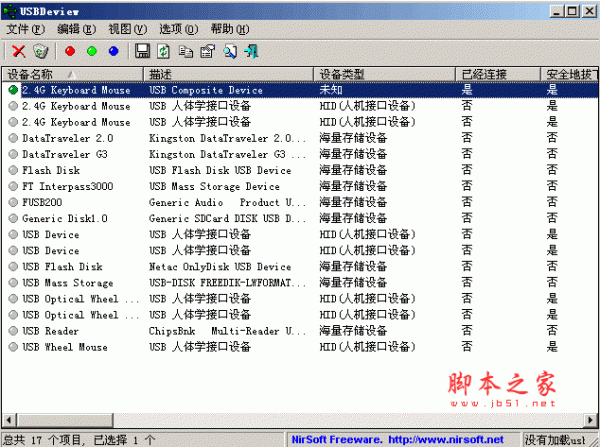
Task: Click the floppy disk save icon
Action: pos(142,51)
